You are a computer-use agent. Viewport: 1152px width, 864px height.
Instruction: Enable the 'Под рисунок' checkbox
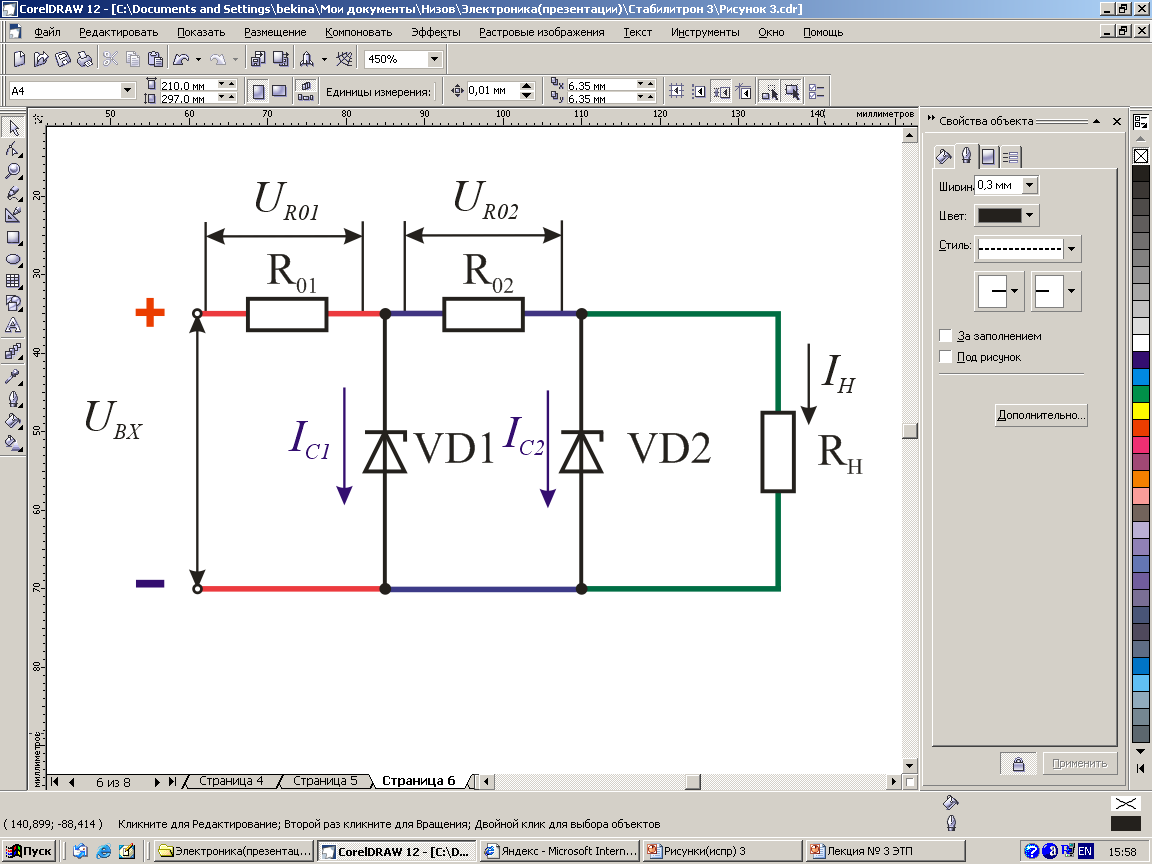coord(946,357)
